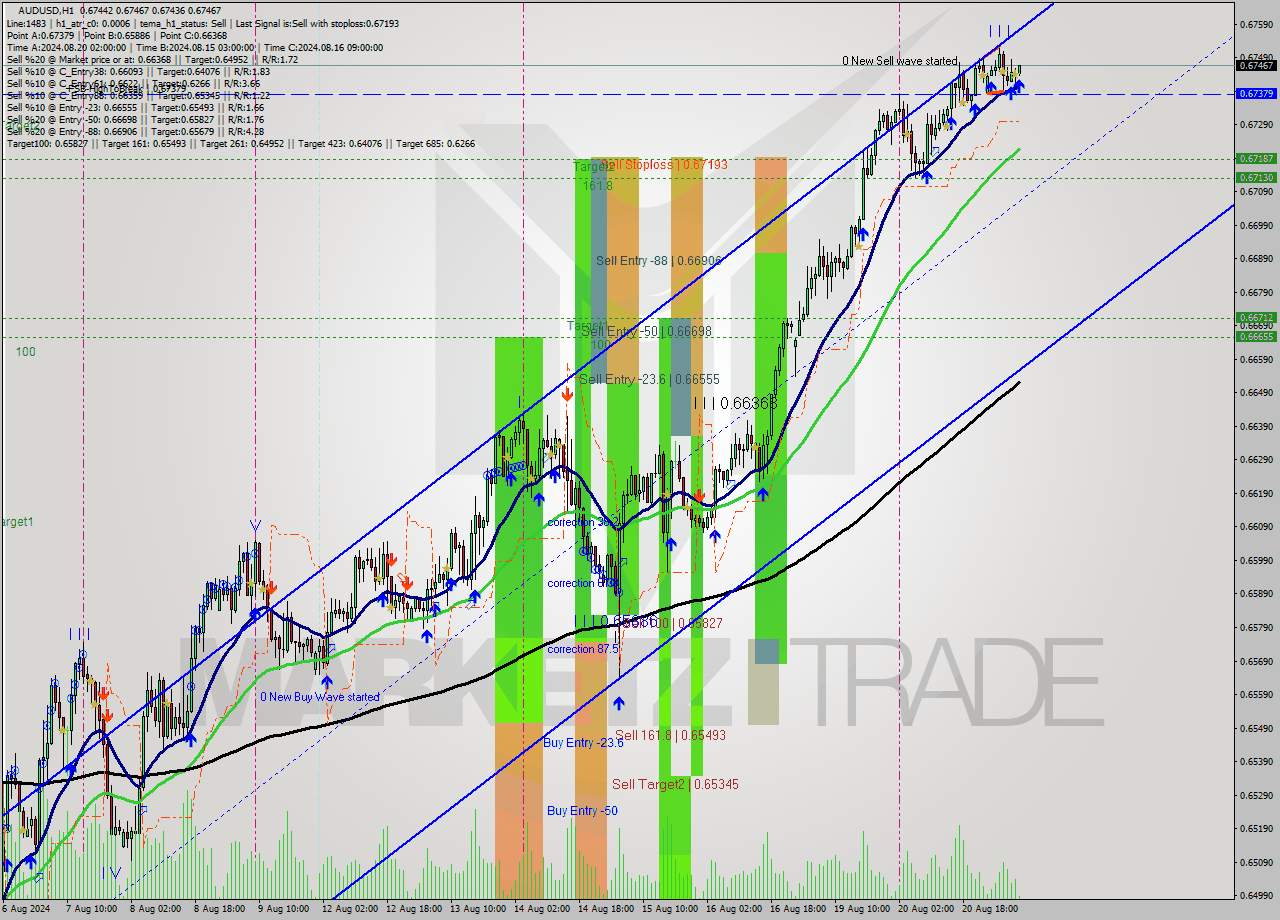
Task: Select the 'correction 87.5' label
Action: tap(583, 649)
